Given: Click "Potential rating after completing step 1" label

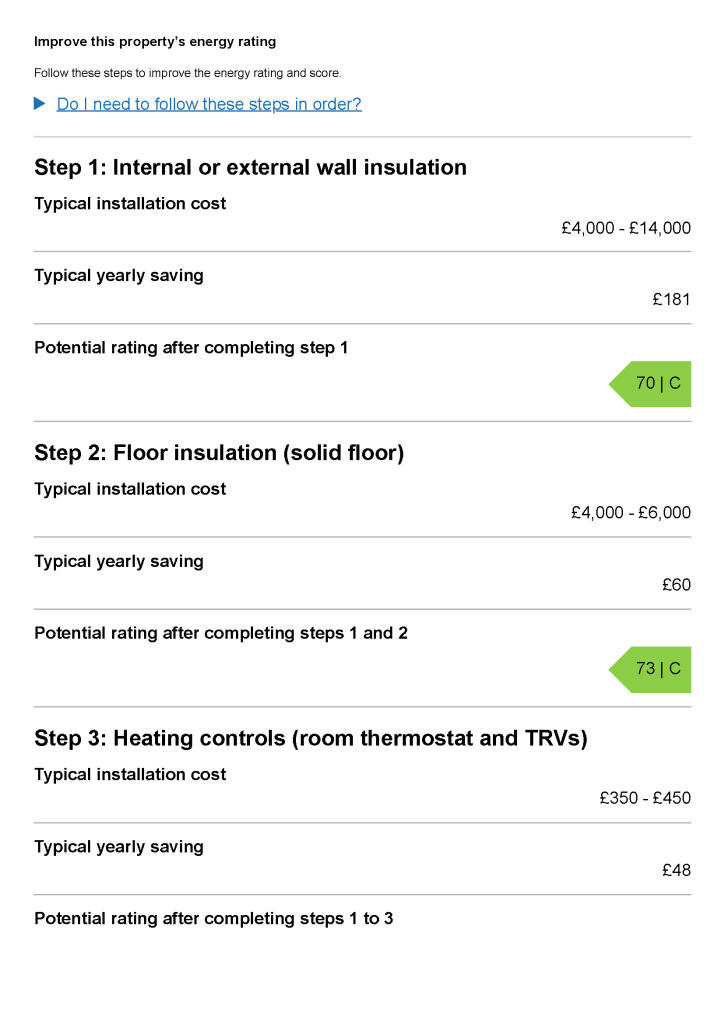Looking at the screenshot, I should (191, 348).
